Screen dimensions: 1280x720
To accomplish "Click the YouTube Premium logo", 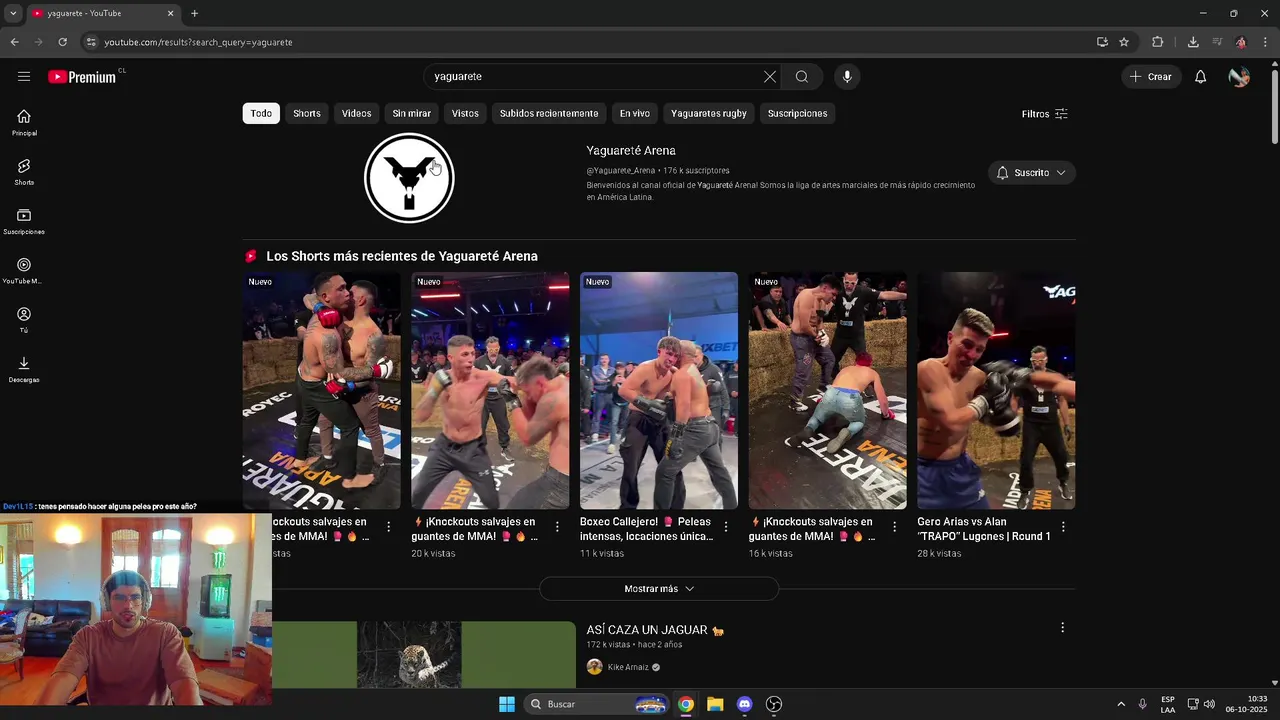I will pyautogui.click(x=82, y=76).
